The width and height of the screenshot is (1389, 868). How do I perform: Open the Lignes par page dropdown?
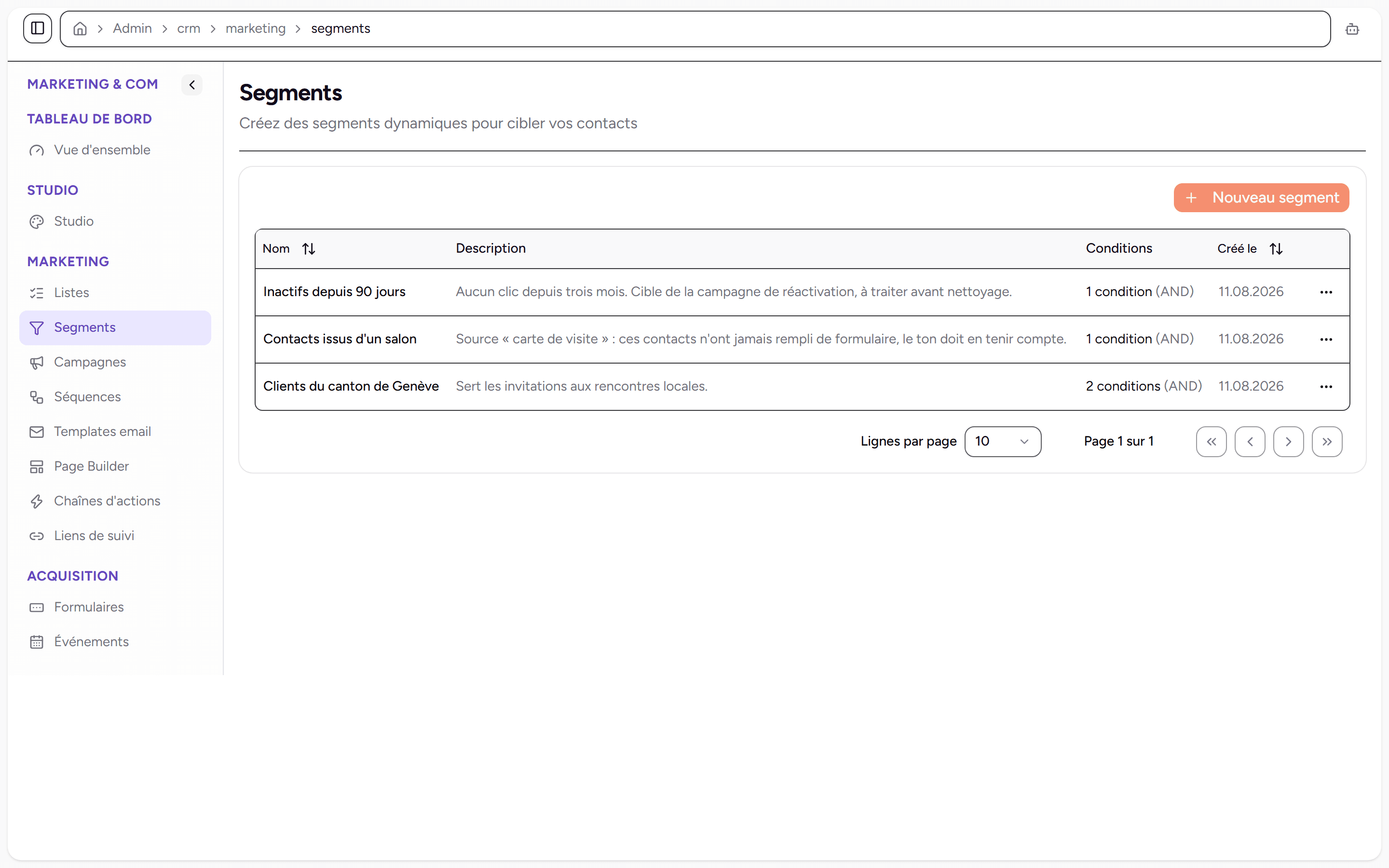coord(1003,441)
